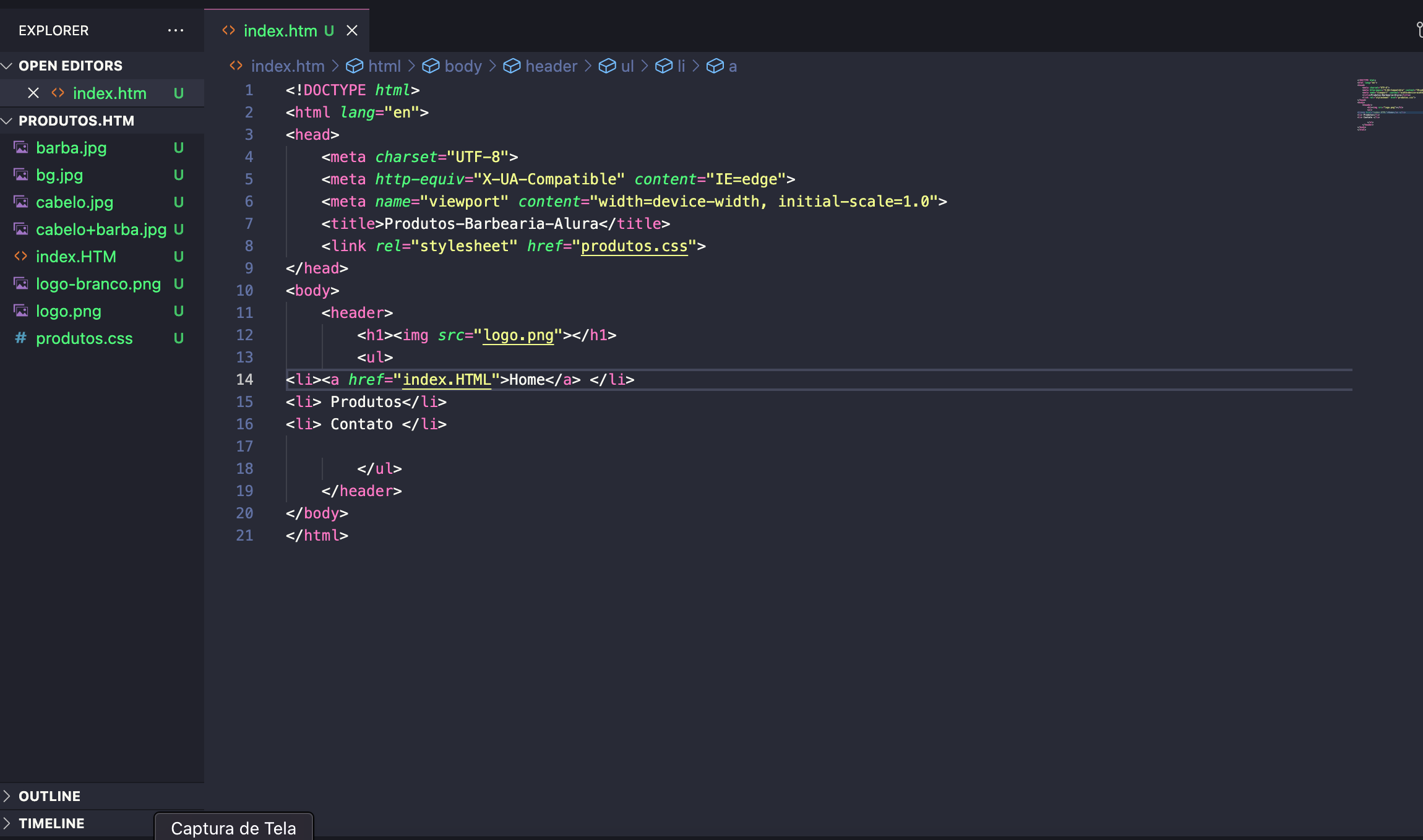Select index.htm in the breadcrumb path

pyautogui.click(x=288, y=66)
